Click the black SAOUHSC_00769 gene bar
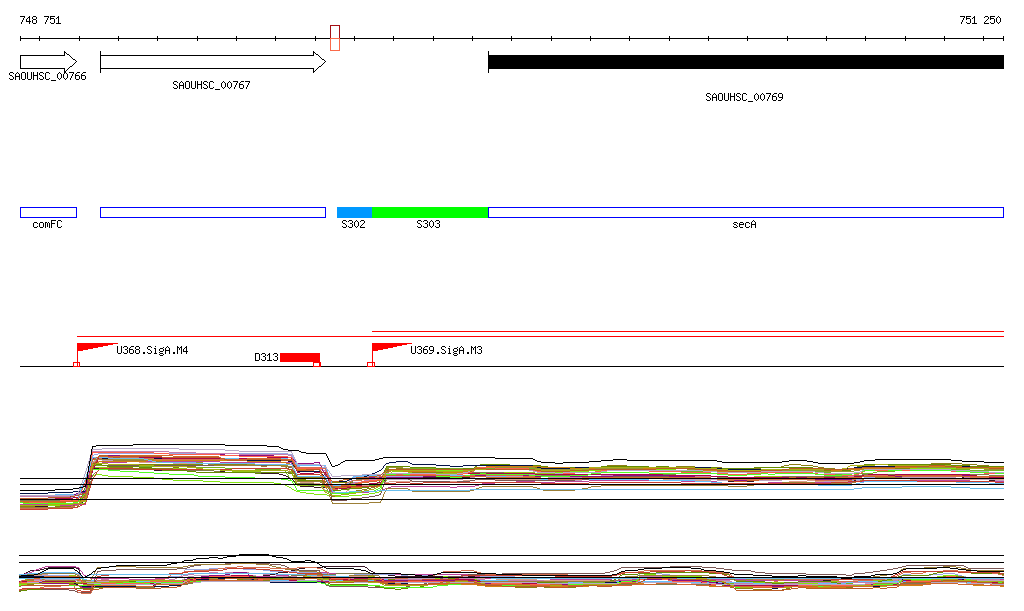 click(x=745, y=62)
